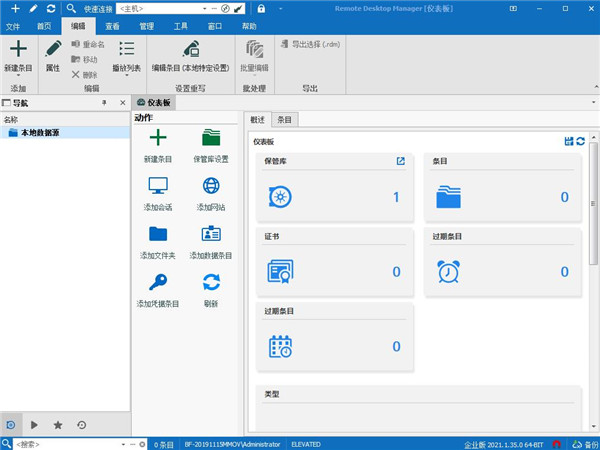Expand the status bar search dropdown arrow
This screenshot has width=600, height=450.
click(123, 444)
